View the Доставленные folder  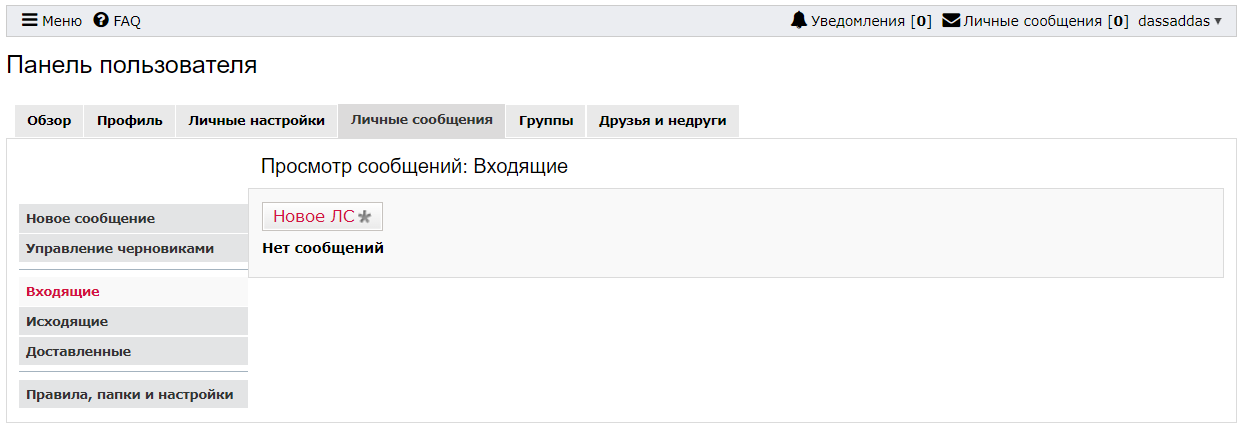[x=78, y=352]
